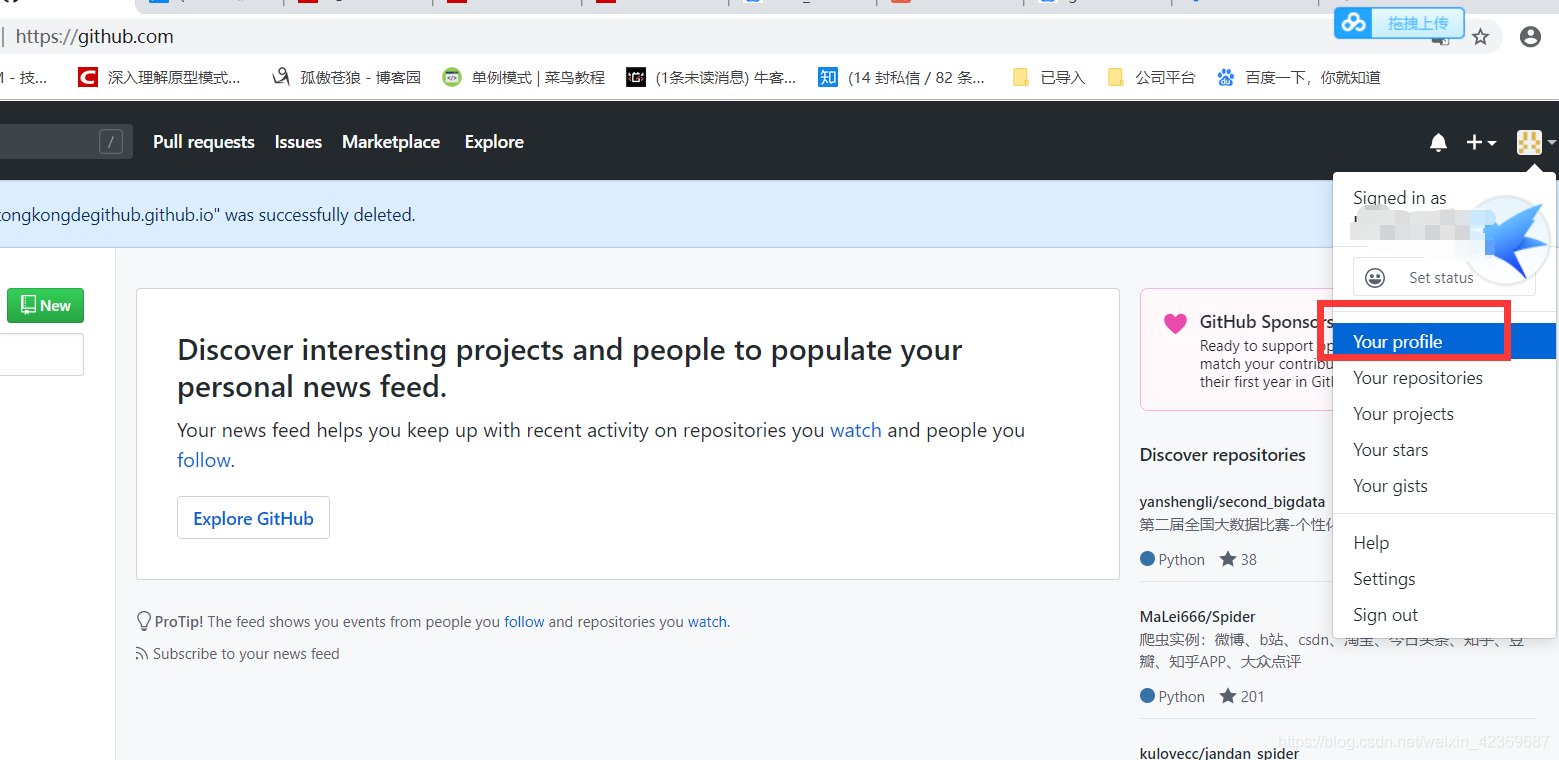1559x760 pixels.
Task: Click the Explore GitHub button
Action: click(252, 517)
